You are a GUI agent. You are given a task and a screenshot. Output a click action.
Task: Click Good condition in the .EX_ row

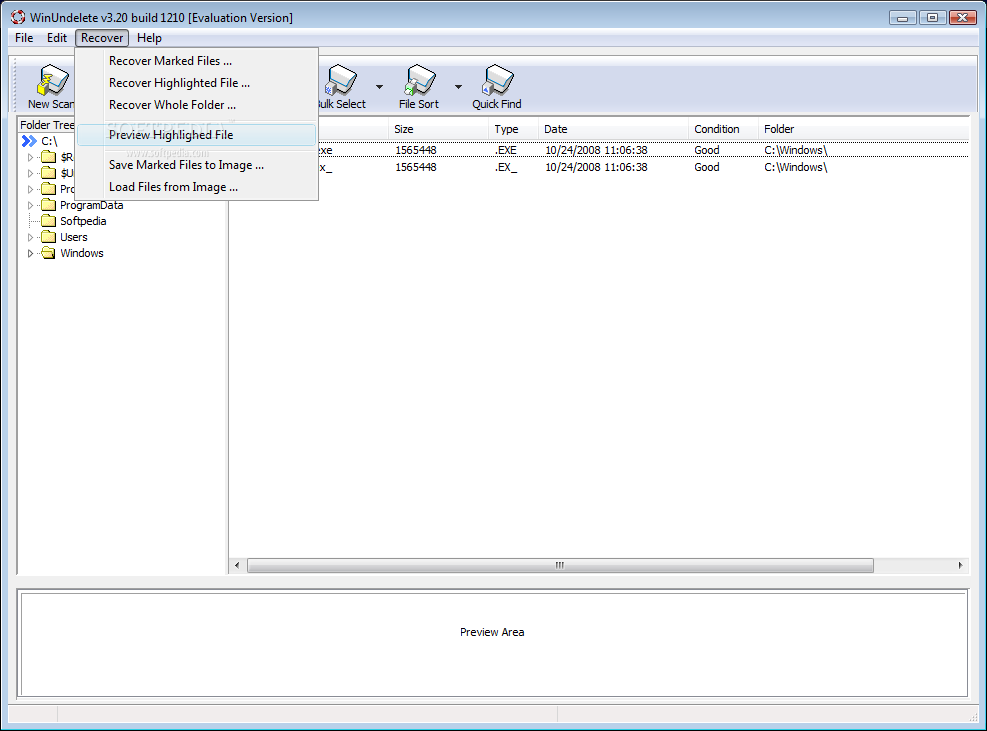point(707,167)
